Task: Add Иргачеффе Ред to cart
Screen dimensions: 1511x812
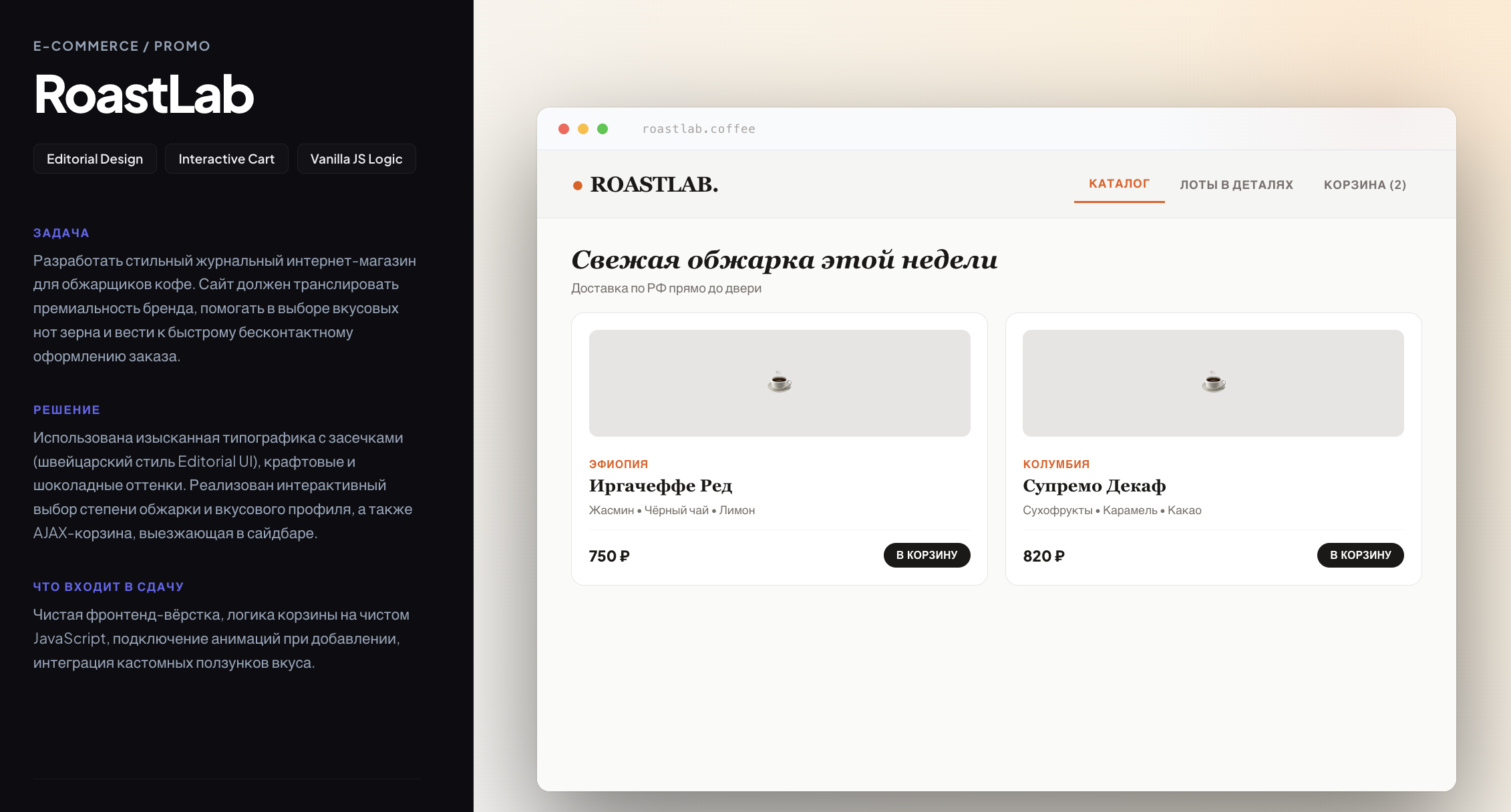Action: 927,555
